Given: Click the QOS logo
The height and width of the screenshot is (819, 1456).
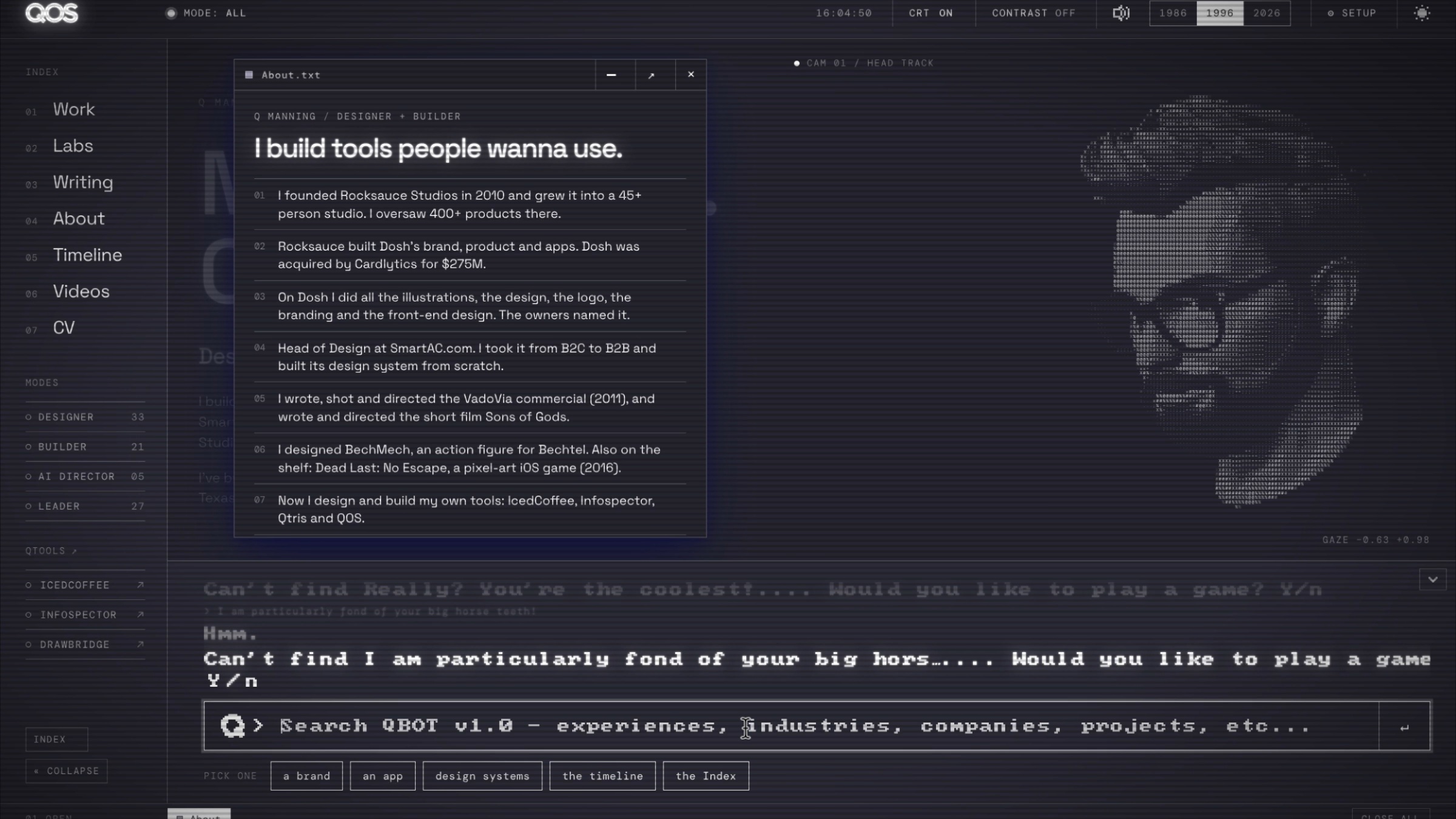Looking at the screenshot, I should (x=52, y=13).
